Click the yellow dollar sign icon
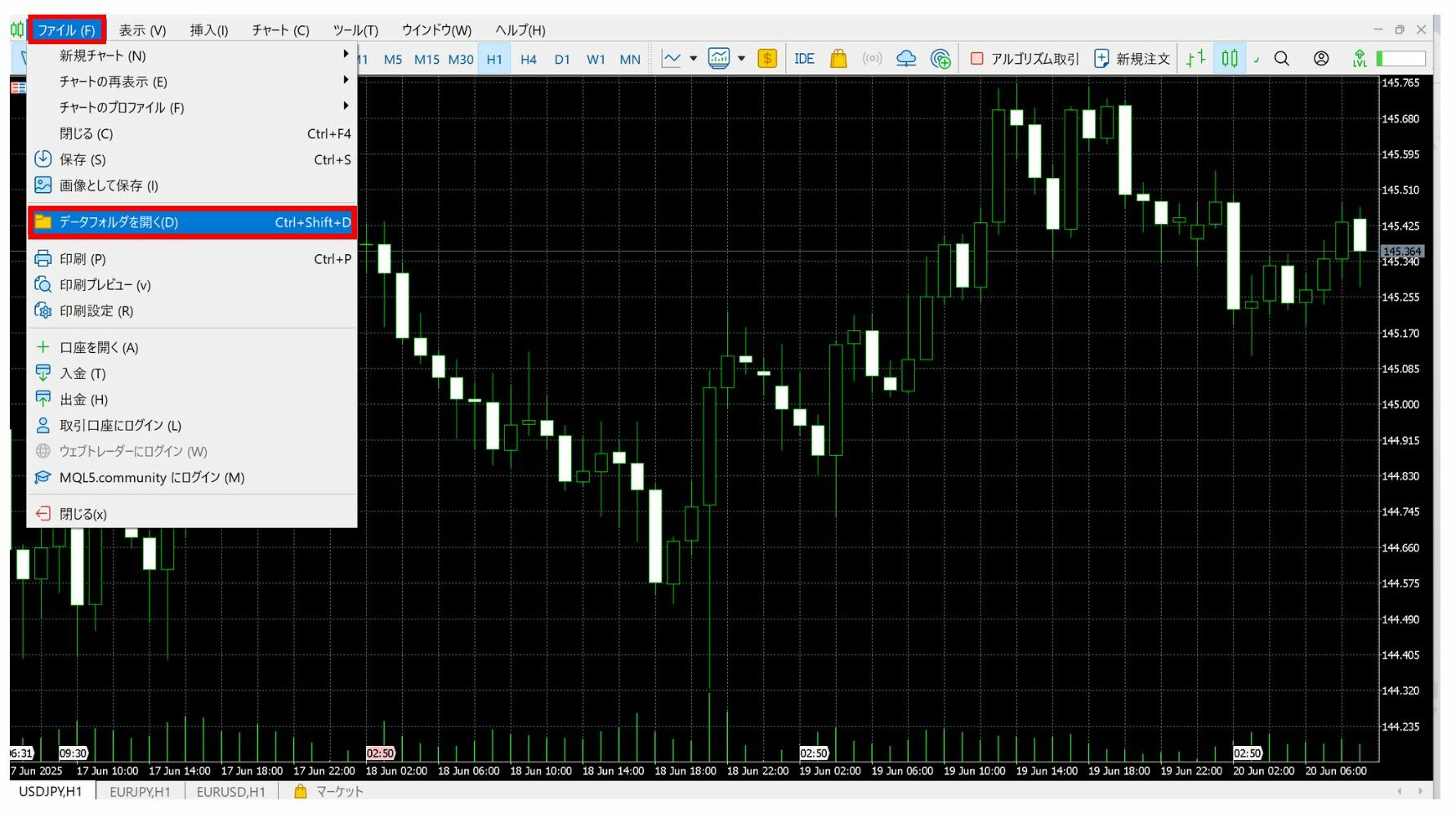The width and height of the screenshot is (1456, 813). pyautogui.click(x=766, y=59)
